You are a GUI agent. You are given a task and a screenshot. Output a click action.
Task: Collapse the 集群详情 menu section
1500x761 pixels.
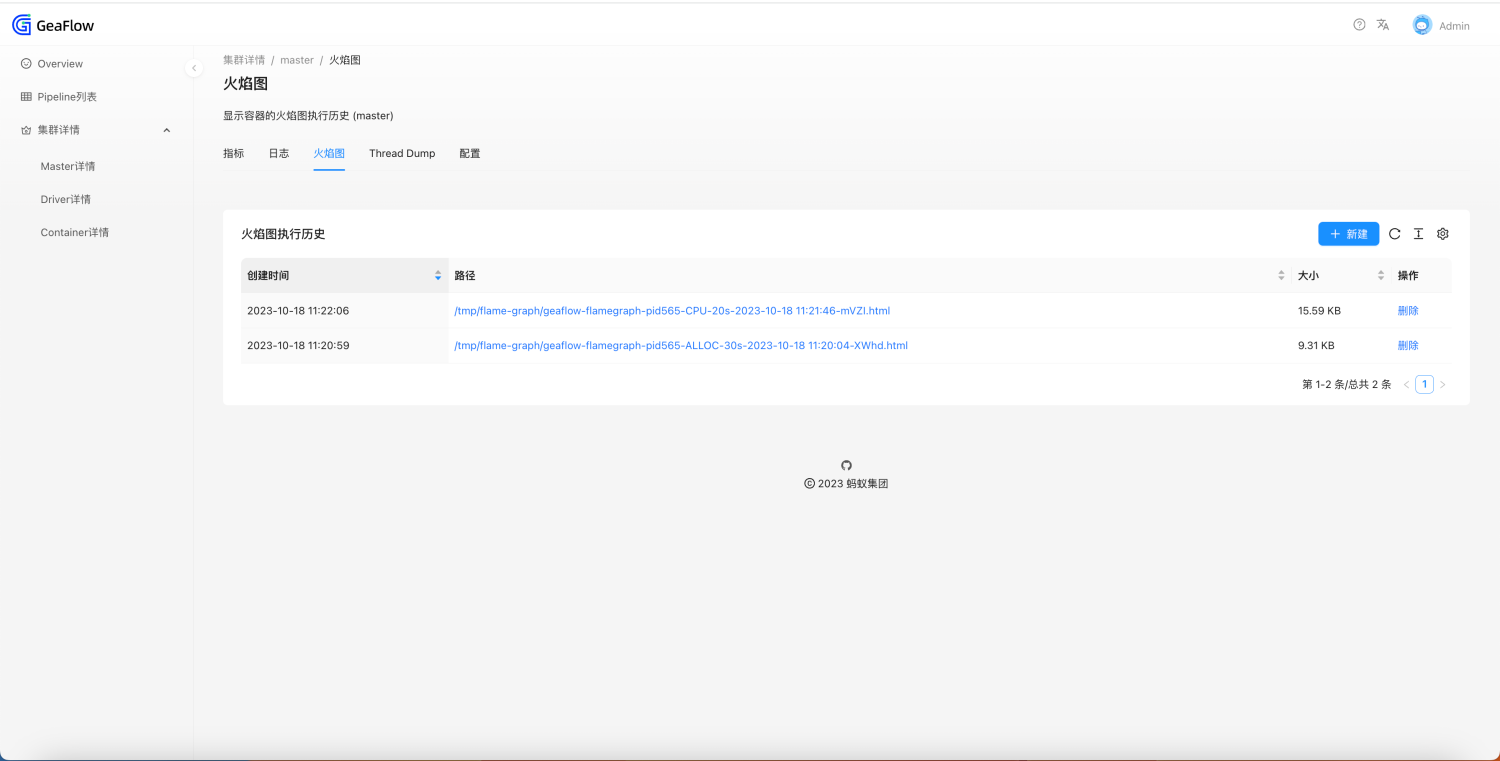pyautogui.click(x=166, y=129)
